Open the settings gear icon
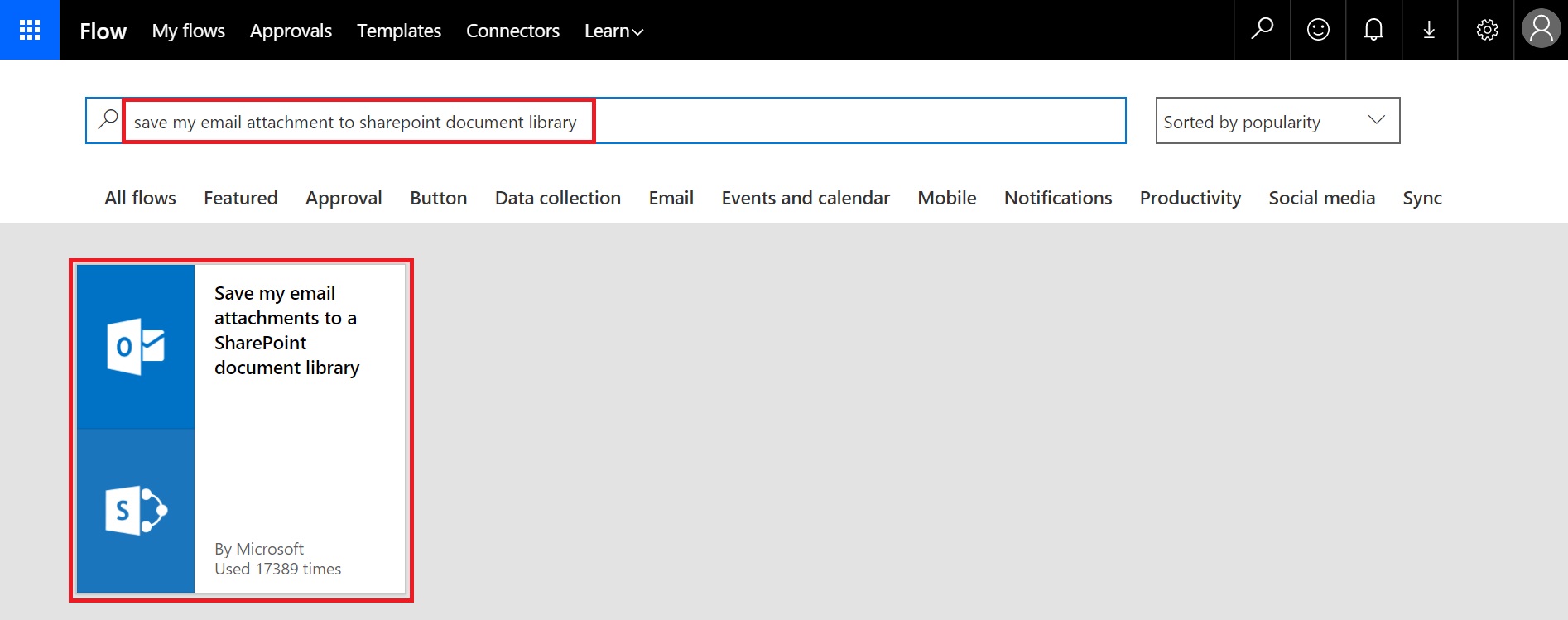1568x620 pixels. coord(1487,30)
